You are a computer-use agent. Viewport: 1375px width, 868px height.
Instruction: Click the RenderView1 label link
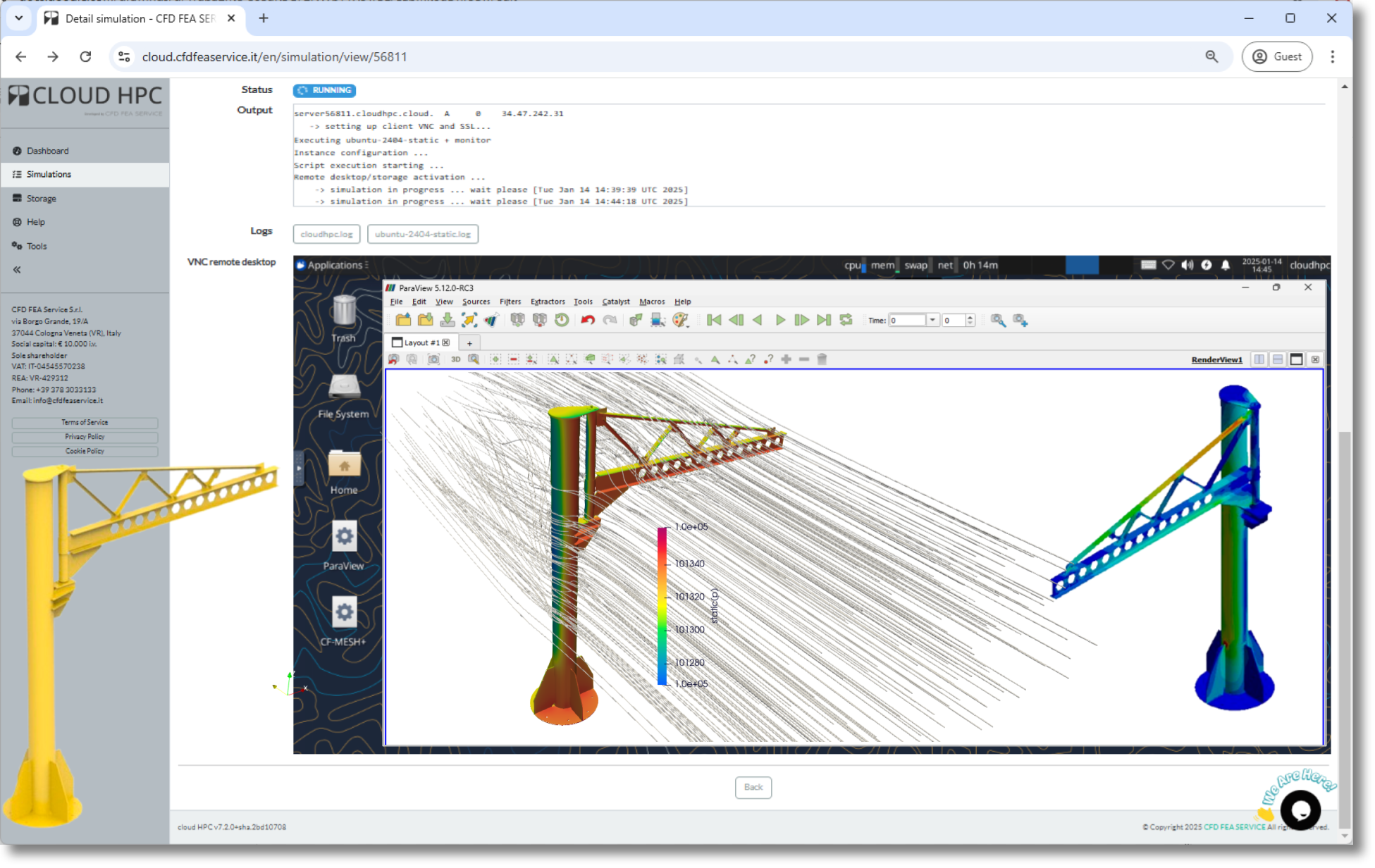click(x=1216, y=359)
